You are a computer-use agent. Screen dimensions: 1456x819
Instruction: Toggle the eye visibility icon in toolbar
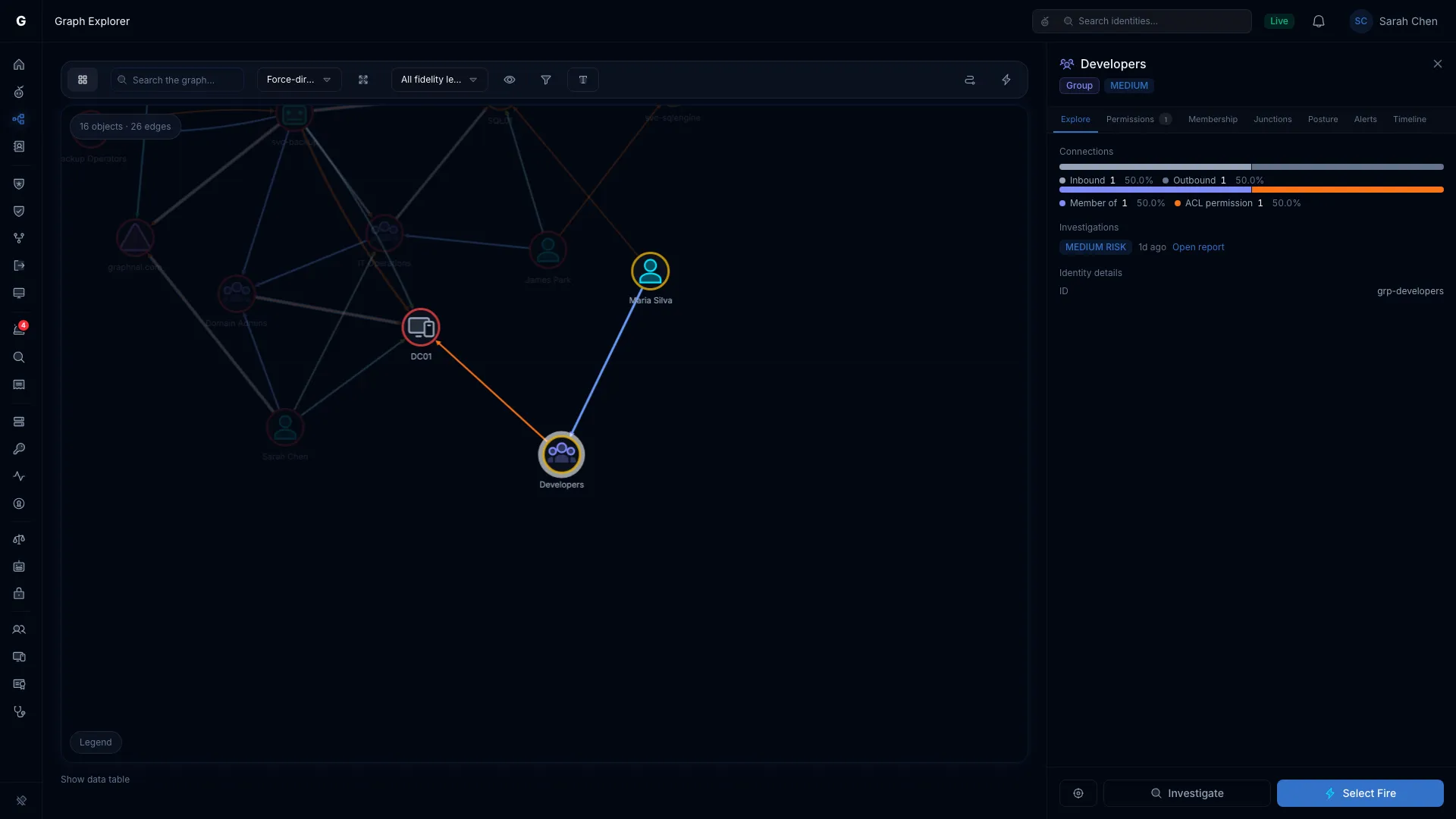click(x=510, y=80)
